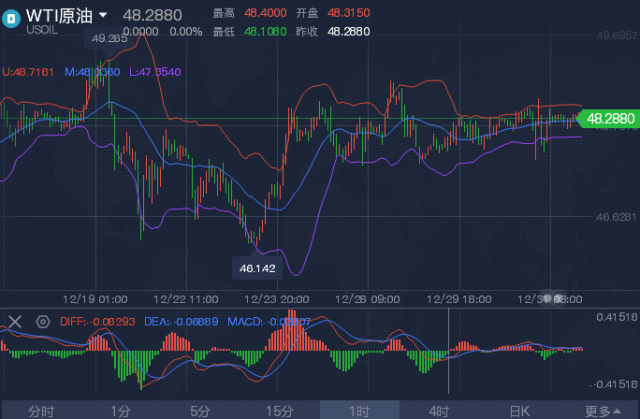Click the 开盘 48.3150 open price
The image size is (640, 419).
click(333, 13)
